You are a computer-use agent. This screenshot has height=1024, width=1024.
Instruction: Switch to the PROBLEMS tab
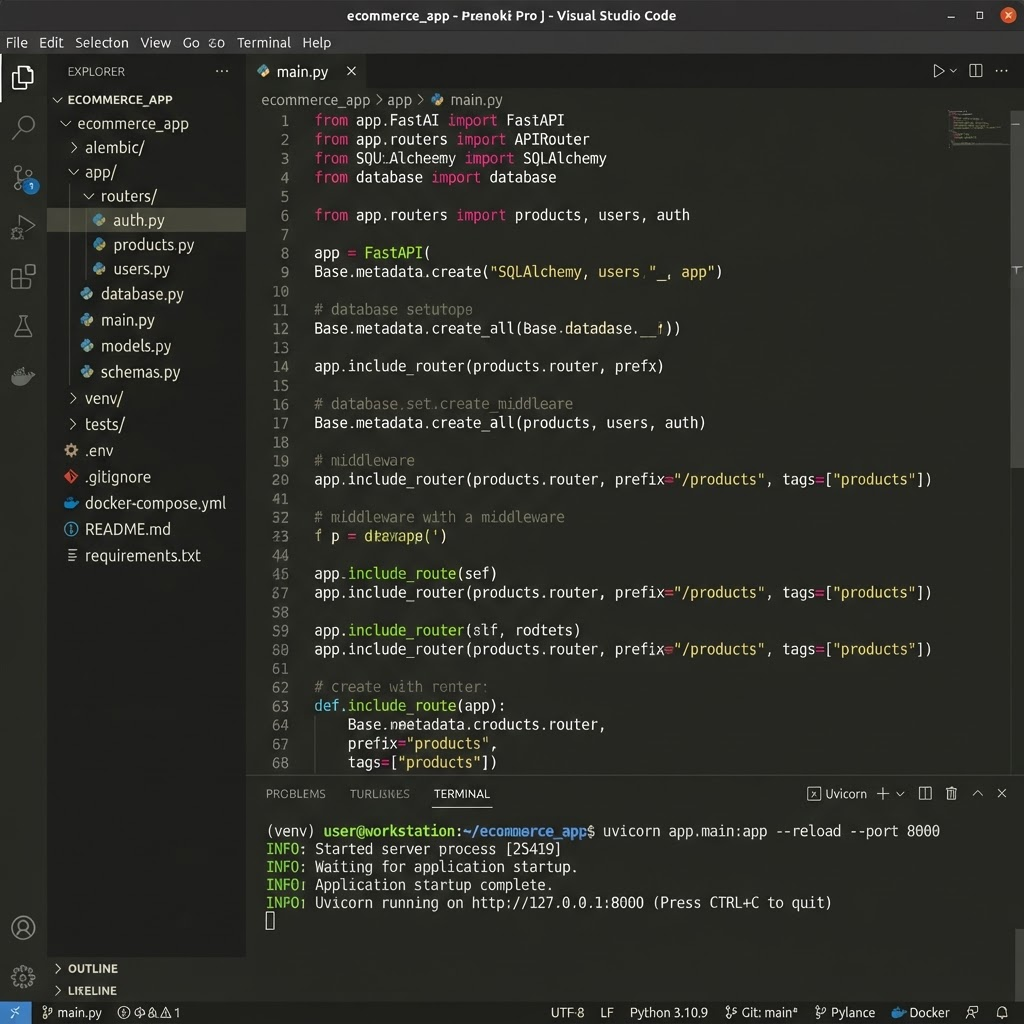[295, 793]
